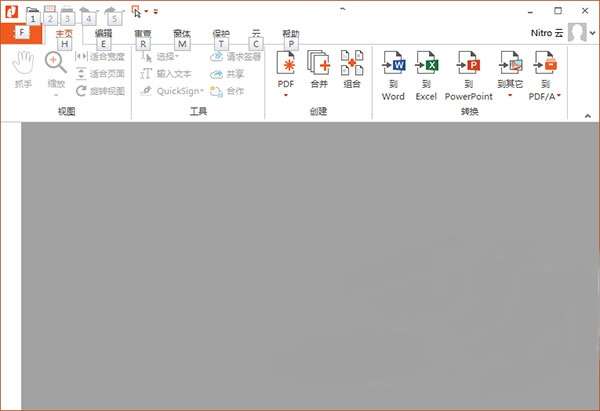Select the Hand (抓手) tool
This screenshot has width=600, height=411.
tap(23, 69)
